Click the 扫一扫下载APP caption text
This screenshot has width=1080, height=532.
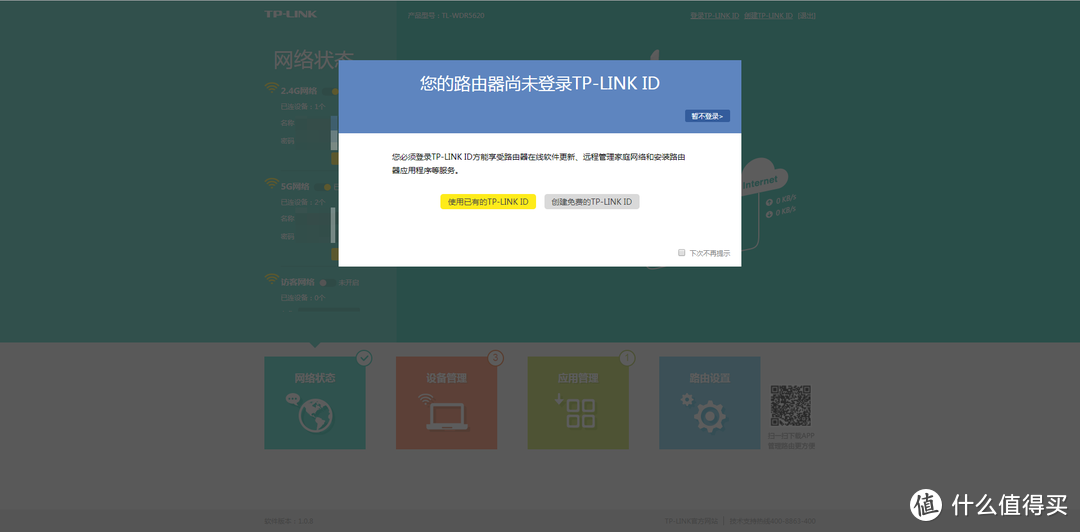[x=791, y=436]
